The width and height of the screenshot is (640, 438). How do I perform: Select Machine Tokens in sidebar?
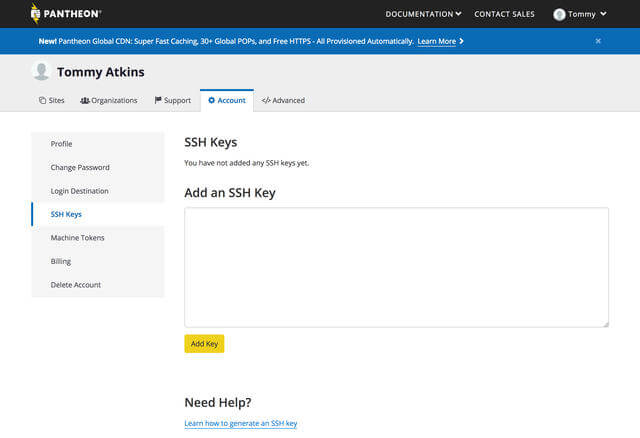(77, 238)
